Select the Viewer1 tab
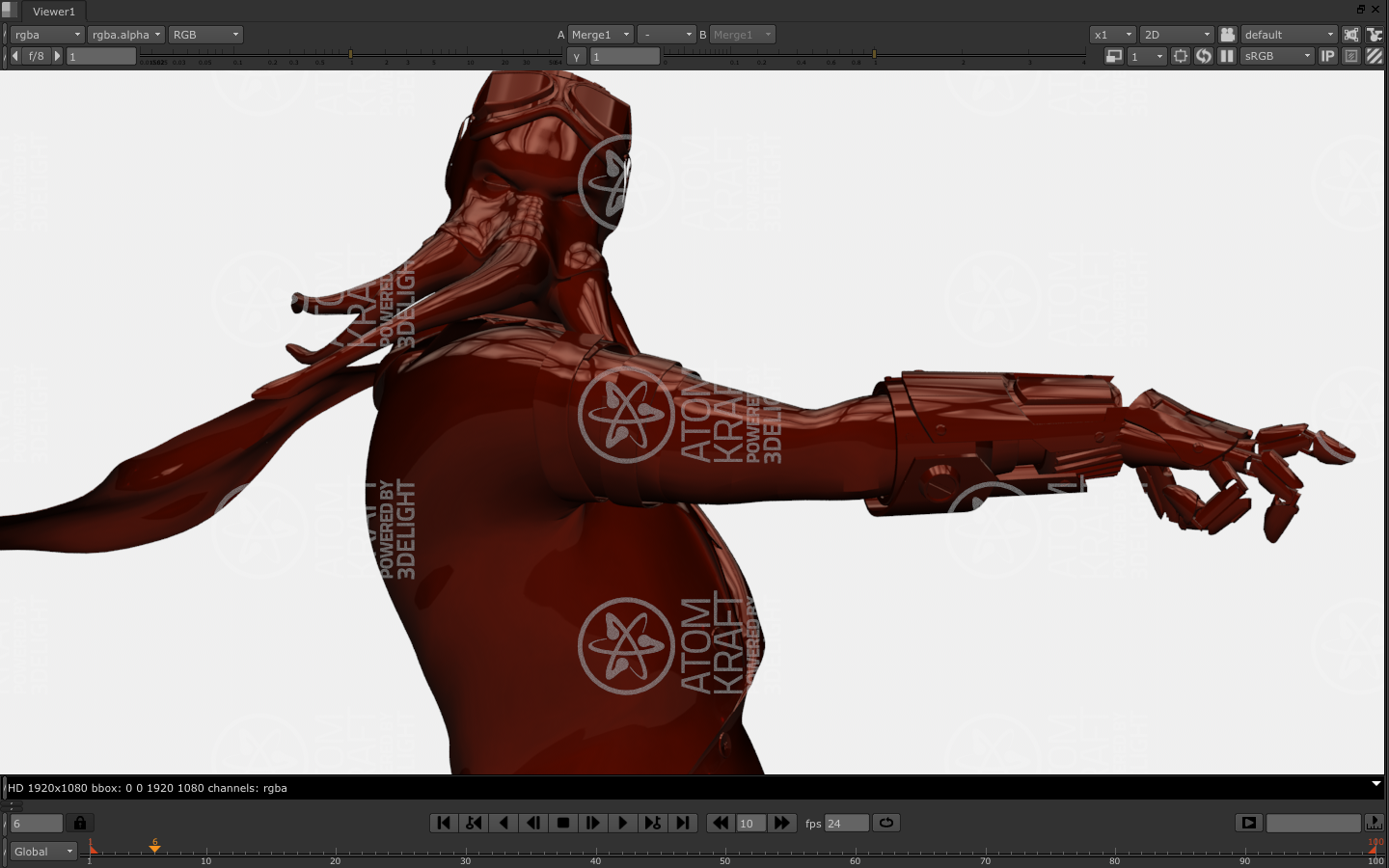The image size is (1389, 868). (x=53, y=12)
